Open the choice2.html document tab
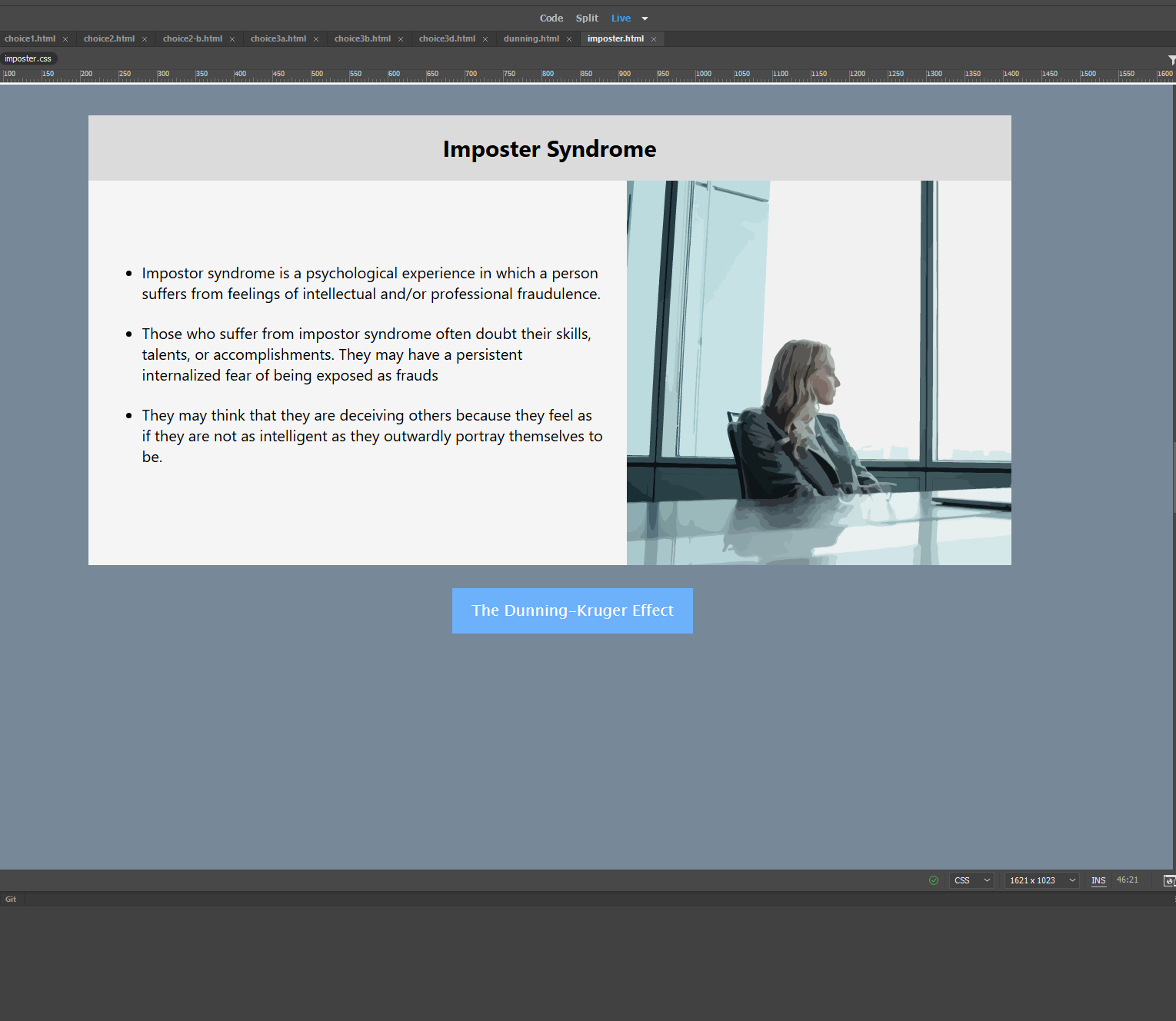Screen dimensions: 1176x1021 point(109,38)
